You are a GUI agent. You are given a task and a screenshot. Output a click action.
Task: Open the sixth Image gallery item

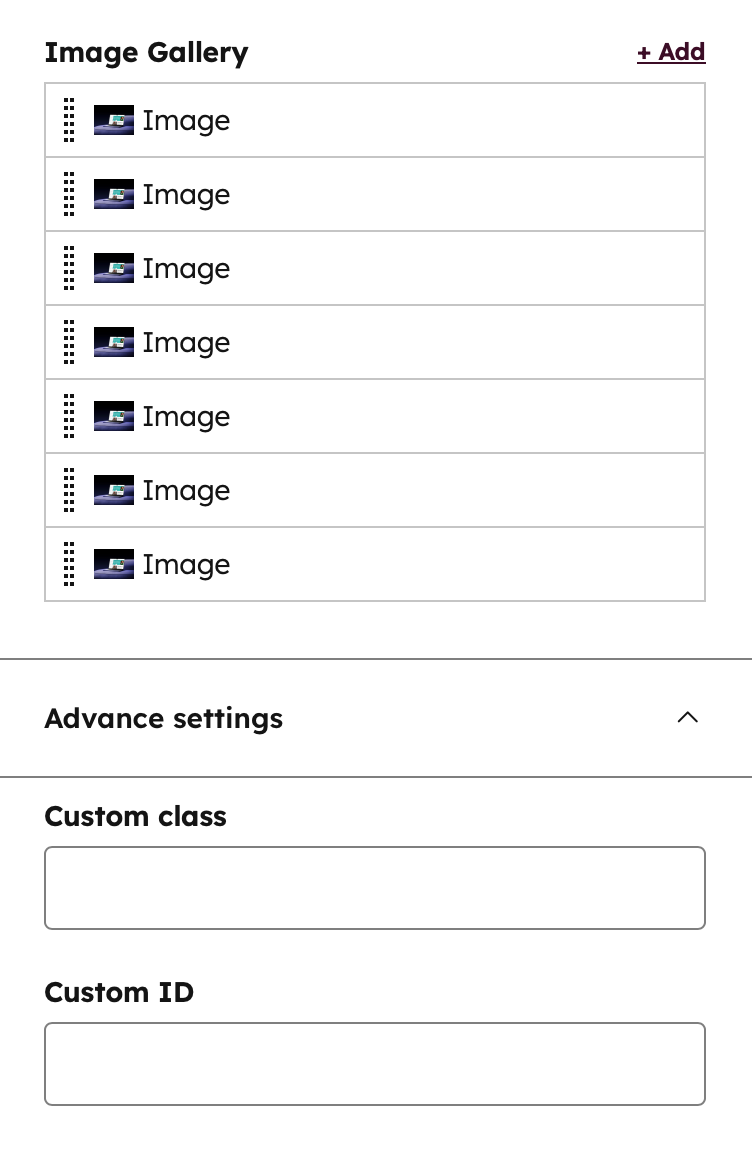pos(375,490)
